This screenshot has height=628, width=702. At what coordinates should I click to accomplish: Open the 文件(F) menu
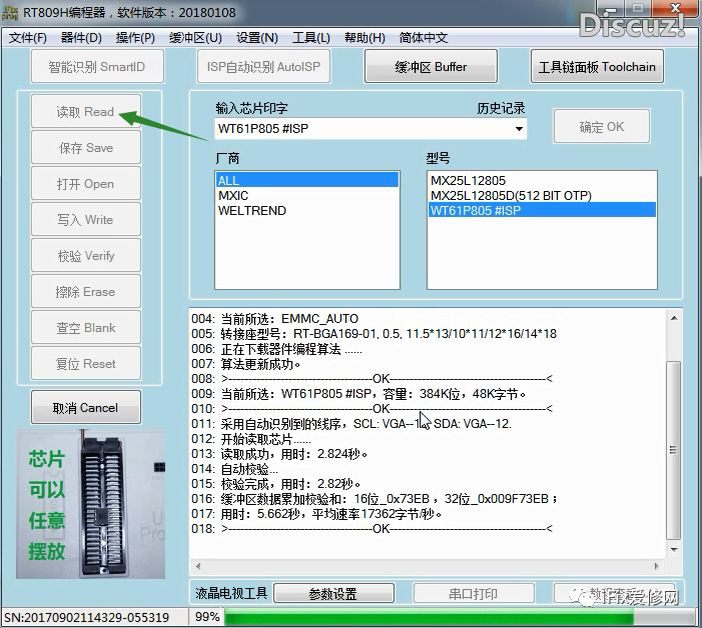coord(27,38)
